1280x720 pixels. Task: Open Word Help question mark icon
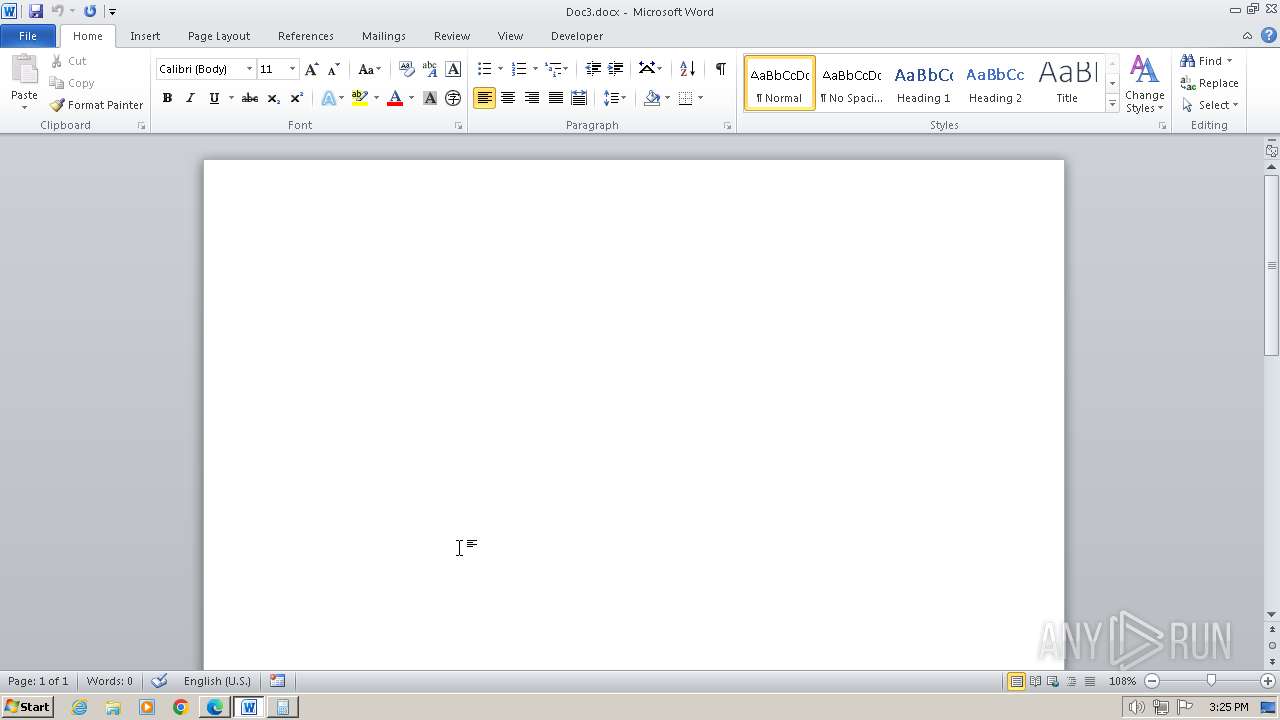point(1268,36)
